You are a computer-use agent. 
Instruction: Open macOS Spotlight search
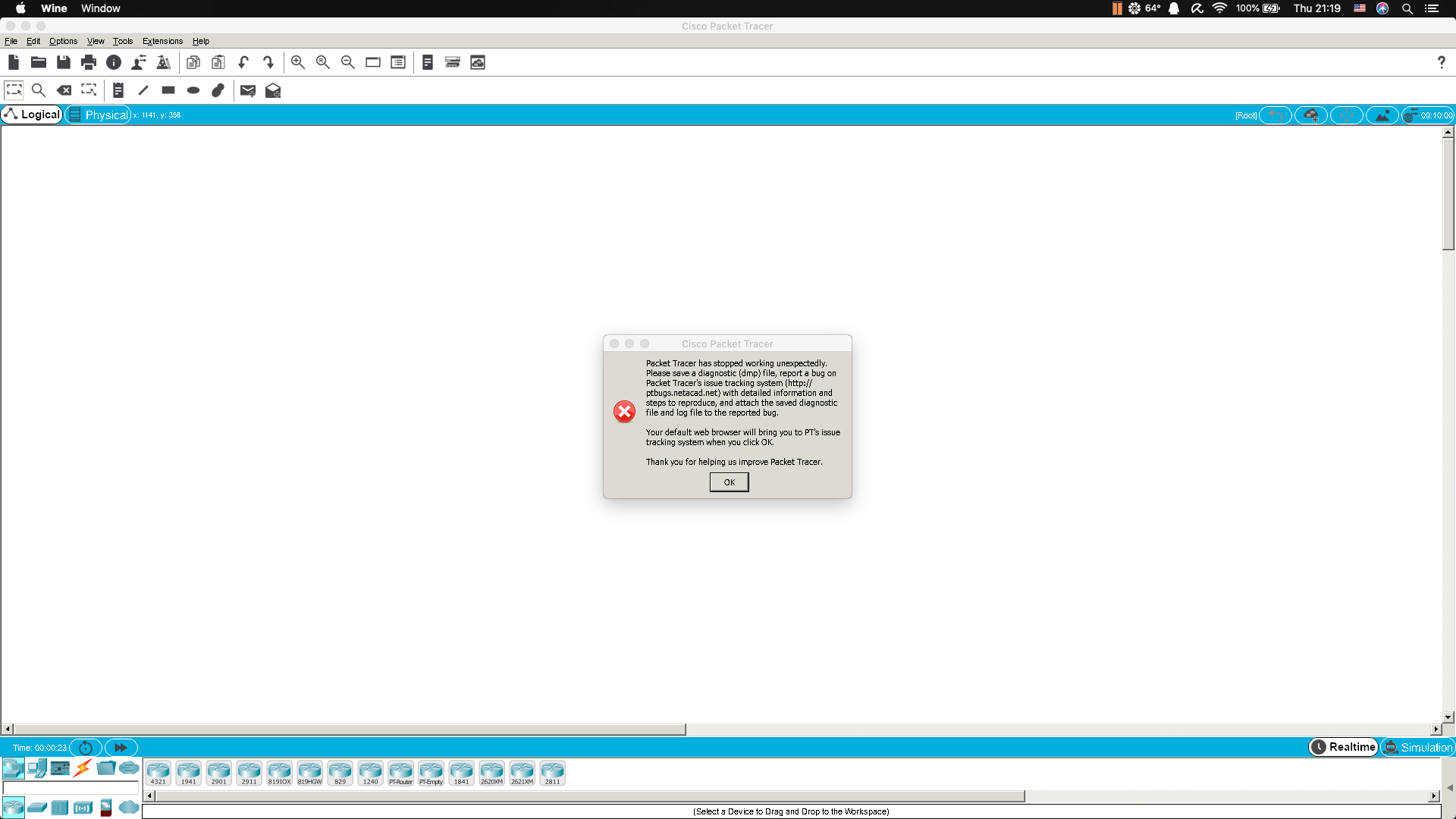(1407, 8)
